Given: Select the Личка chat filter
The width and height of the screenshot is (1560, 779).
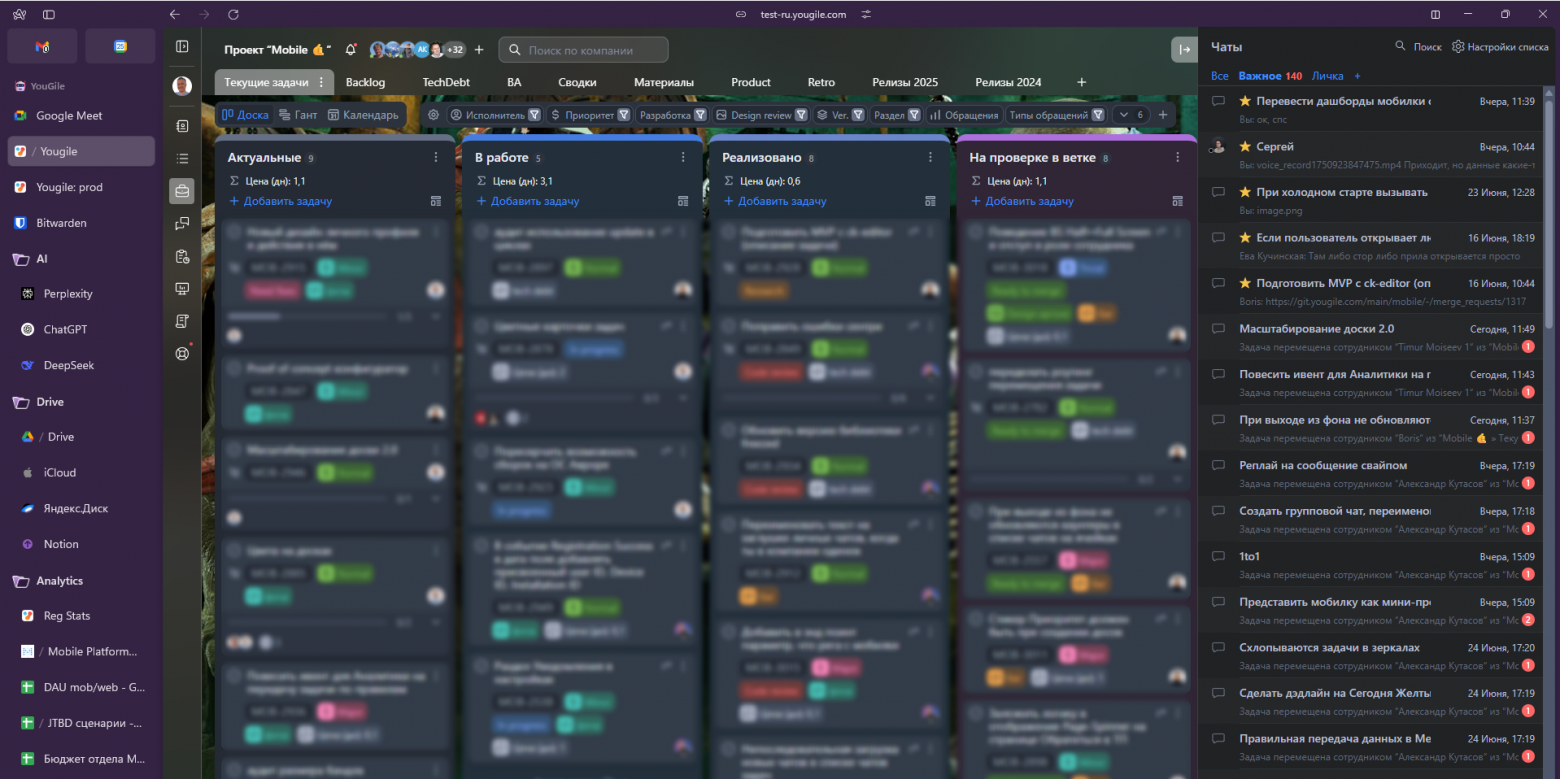Looking at the screenshot, I should point(1327,76).
